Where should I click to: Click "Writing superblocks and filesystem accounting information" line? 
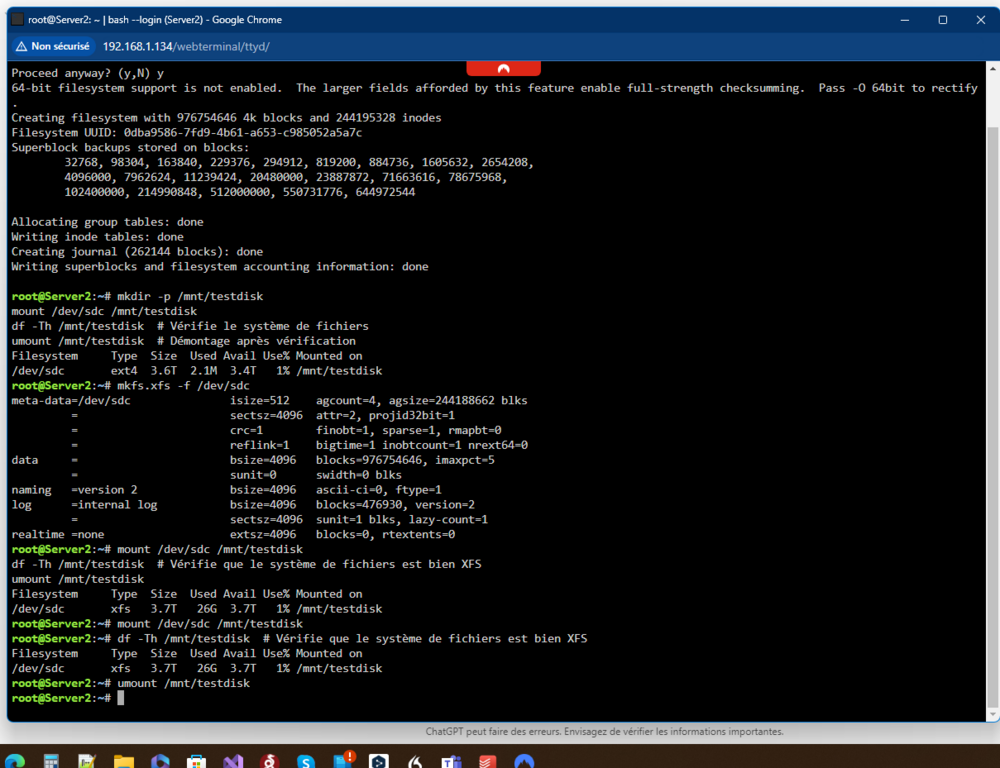(220, 267)
